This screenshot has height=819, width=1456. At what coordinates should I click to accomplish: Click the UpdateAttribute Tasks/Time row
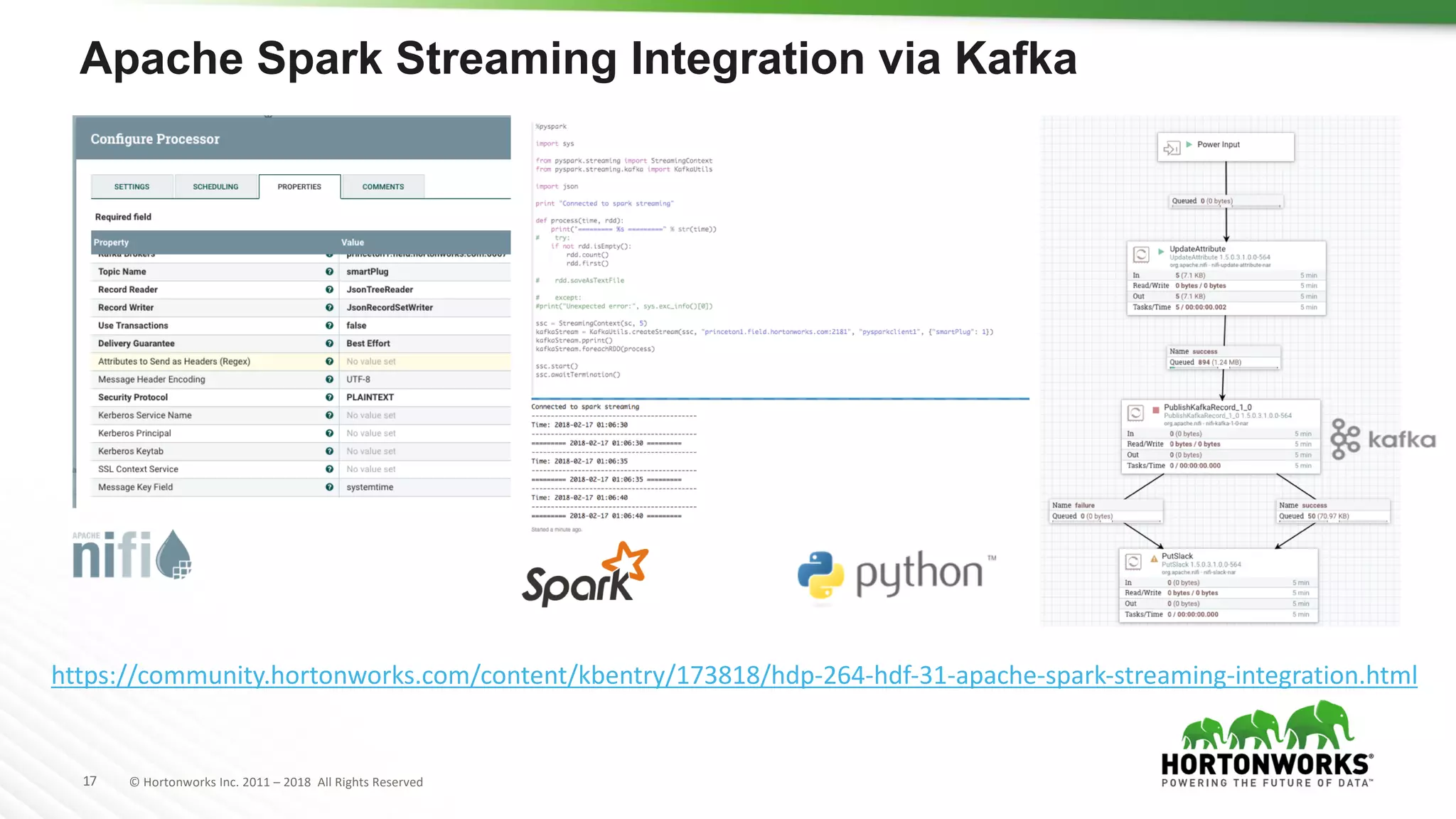1226,307
